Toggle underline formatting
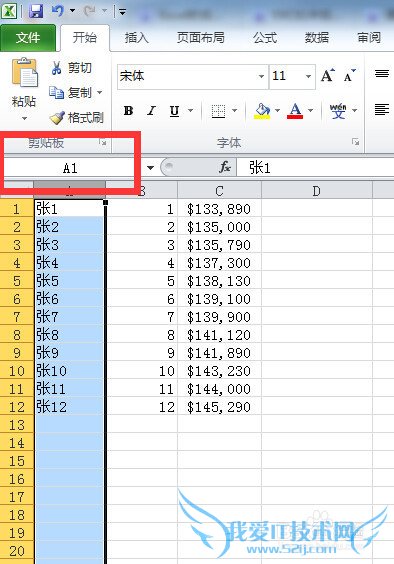Image resolution: width=394 pixels, height=564 pixels. coord(175,110)
